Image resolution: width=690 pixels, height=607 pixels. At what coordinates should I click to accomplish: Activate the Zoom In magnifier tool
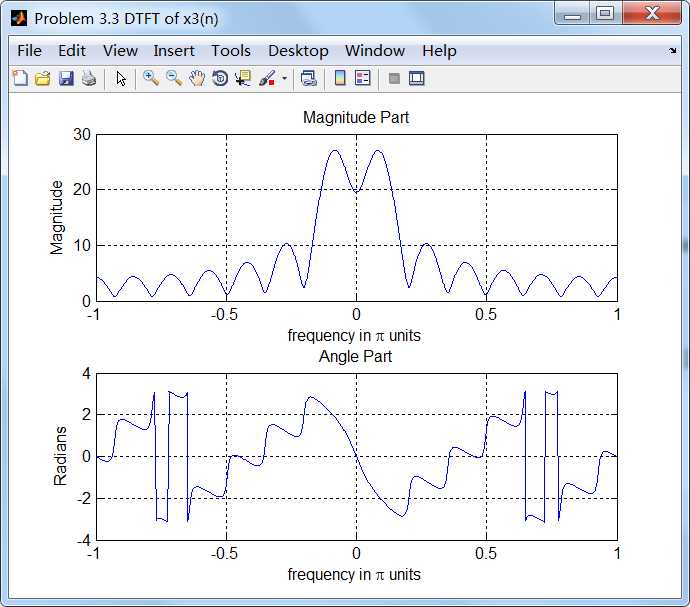coord(150,78)
